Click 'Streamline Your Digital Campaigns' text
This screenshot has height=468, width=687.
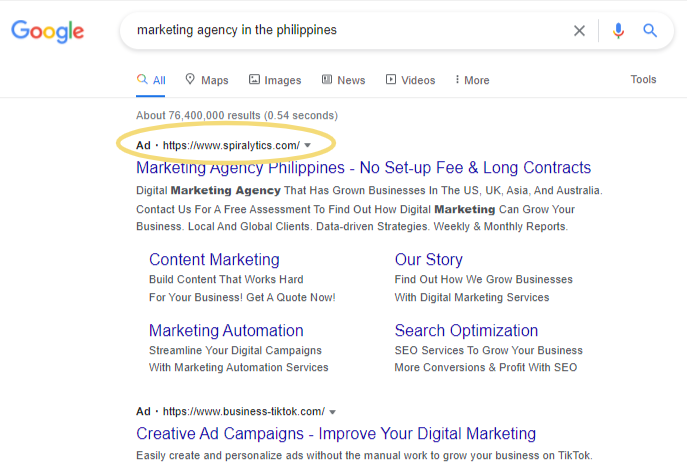[x=235, y=351]
